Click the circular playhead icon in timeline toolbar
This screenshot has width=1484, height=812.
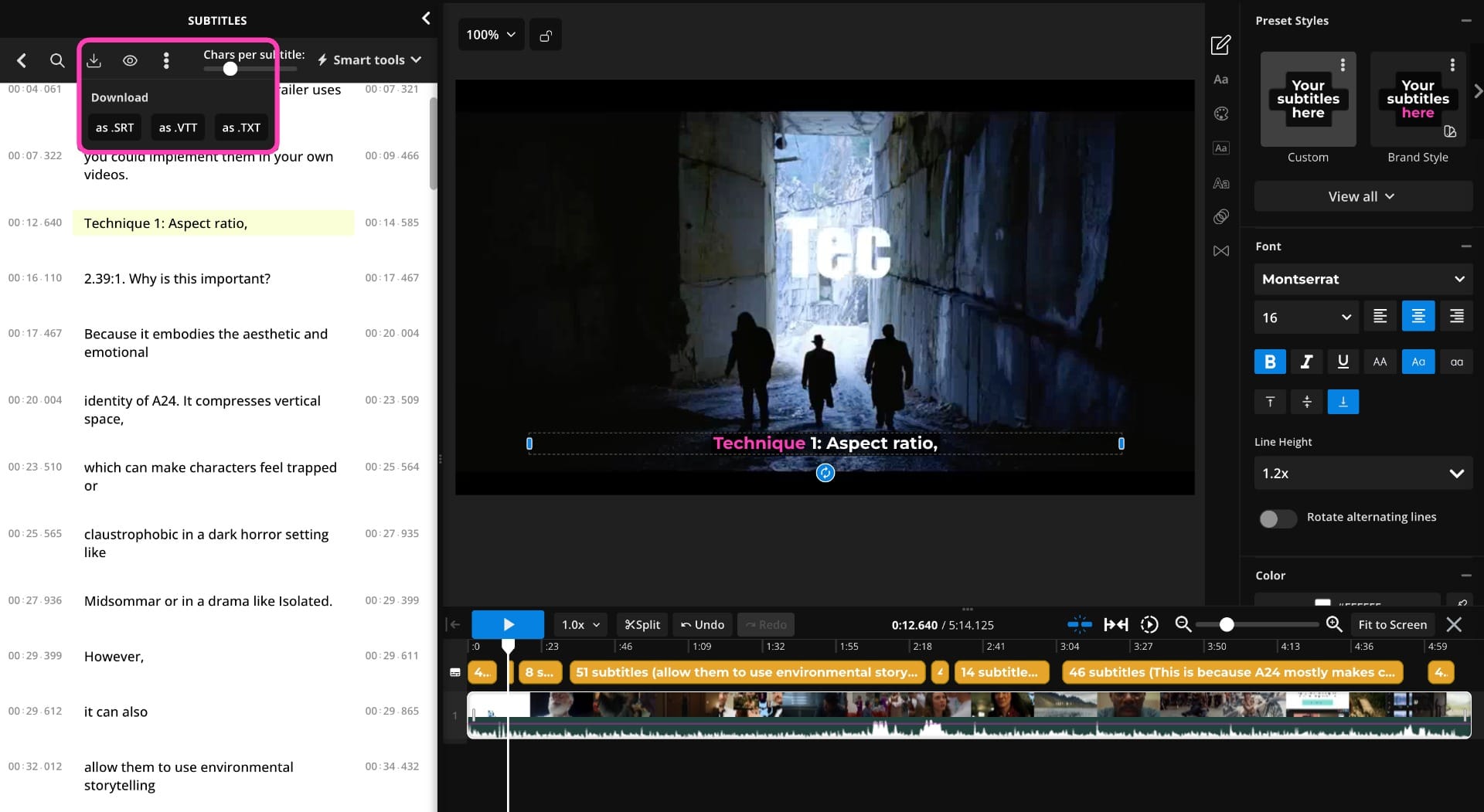click(x=1149, y=624)
